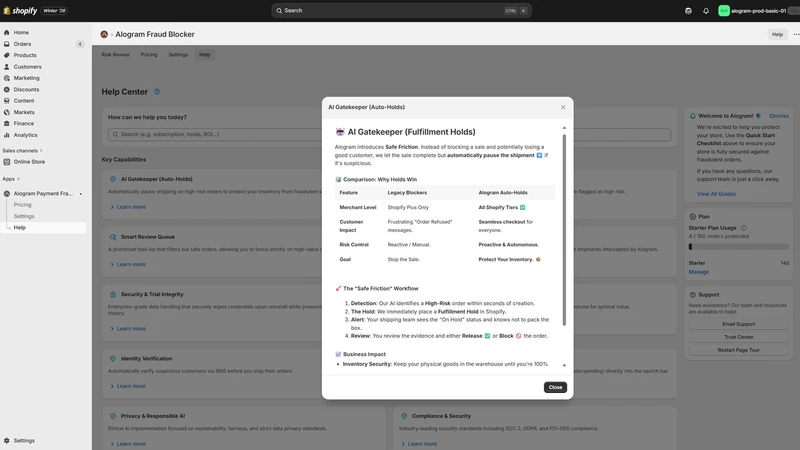Screen dimensions: 800x450
Task: Click the 'Legacy Blockers' column header
Action: [407, 193]
